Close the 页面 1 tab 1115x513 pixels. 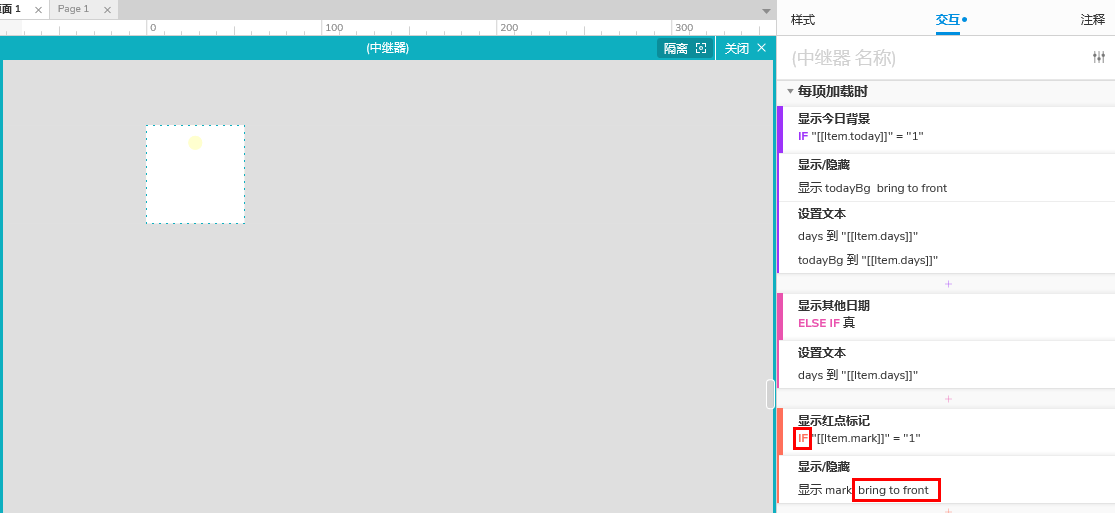point(38,10)
